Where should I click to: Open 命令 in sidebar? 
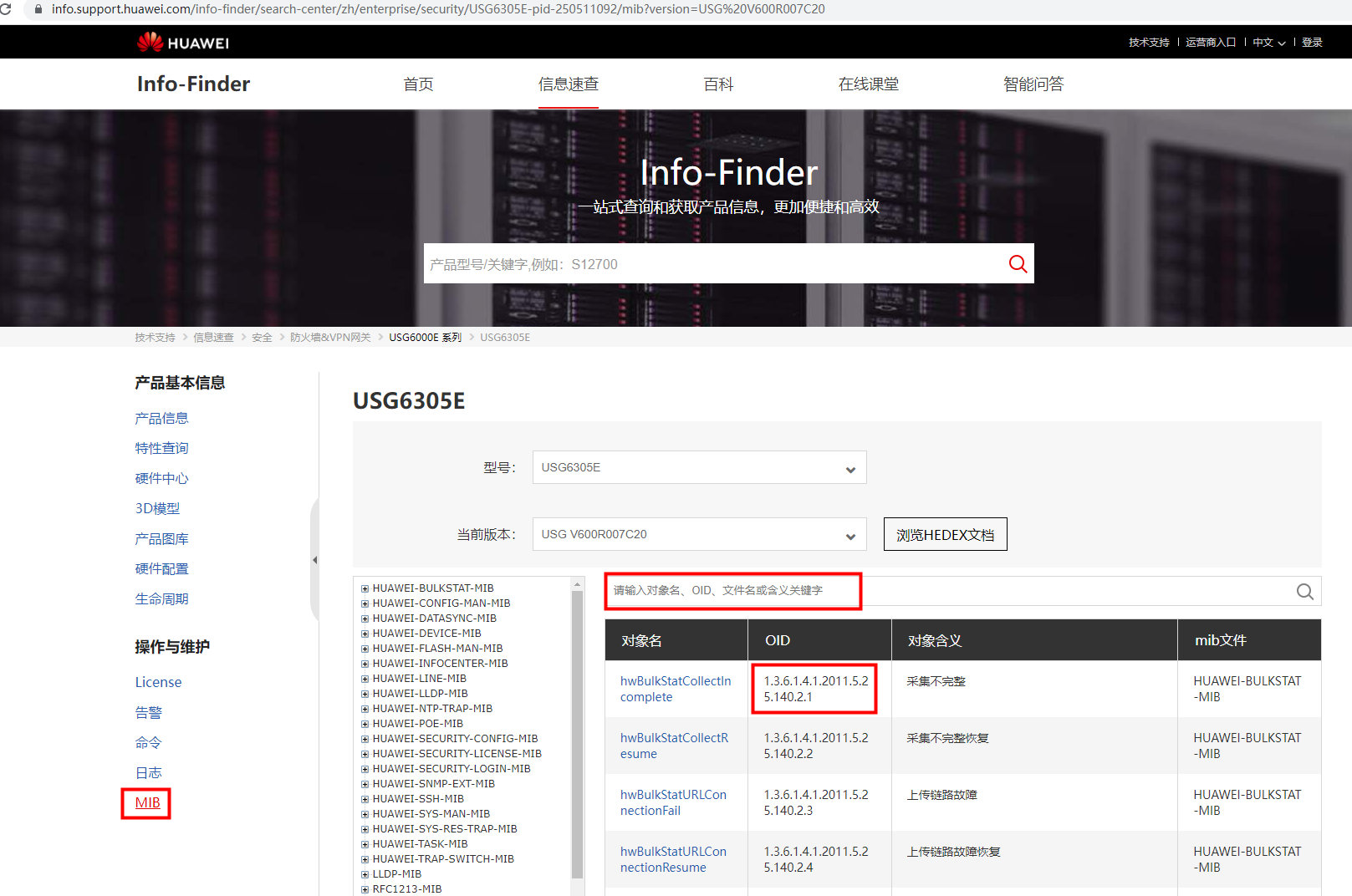click(148, 742)
